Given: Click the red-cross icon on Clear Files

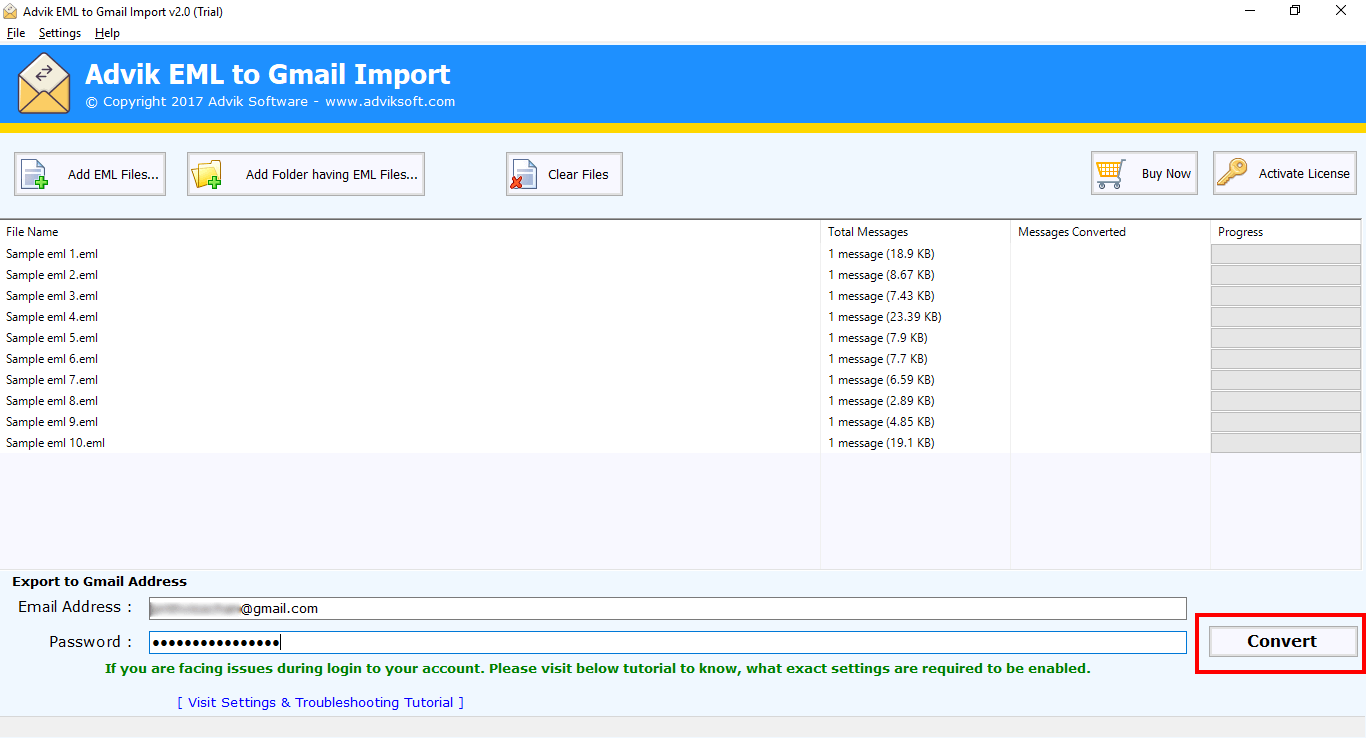Looking at the screenshot, I should [x=523, y=174].
